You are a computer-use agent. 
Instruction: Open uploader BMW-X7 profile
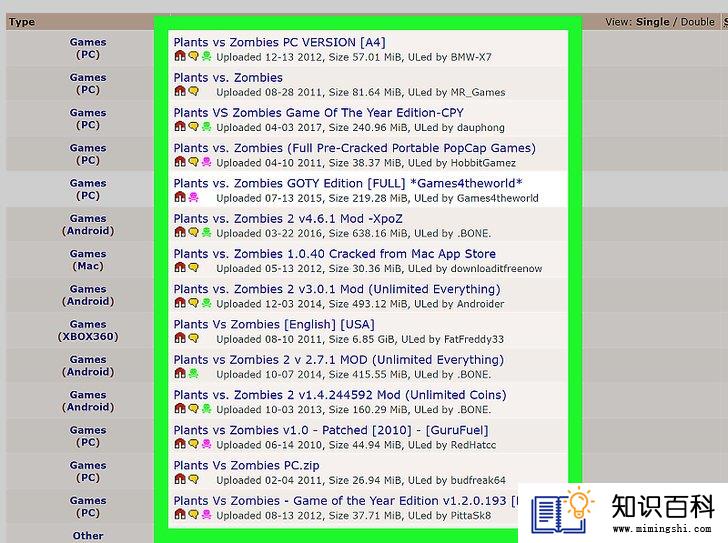[x=471, y=57]
